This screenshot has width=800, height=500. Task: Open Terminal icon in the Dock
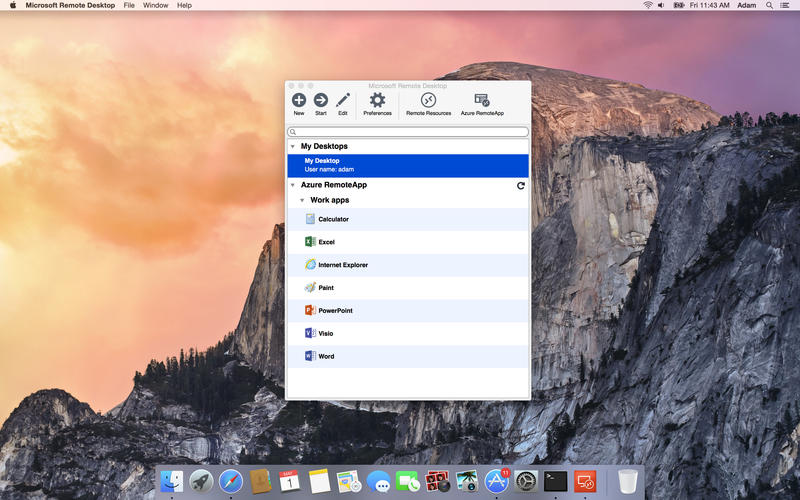[555, 481]
